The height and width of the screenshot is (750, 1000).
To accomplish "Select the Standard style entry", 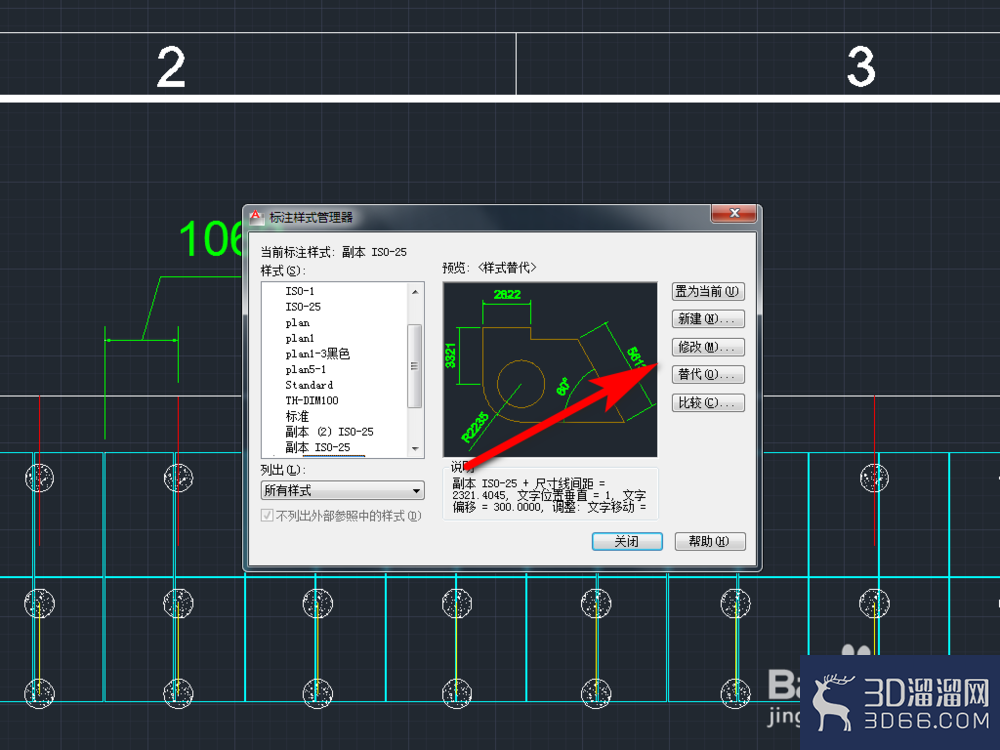I will point(309,385).
